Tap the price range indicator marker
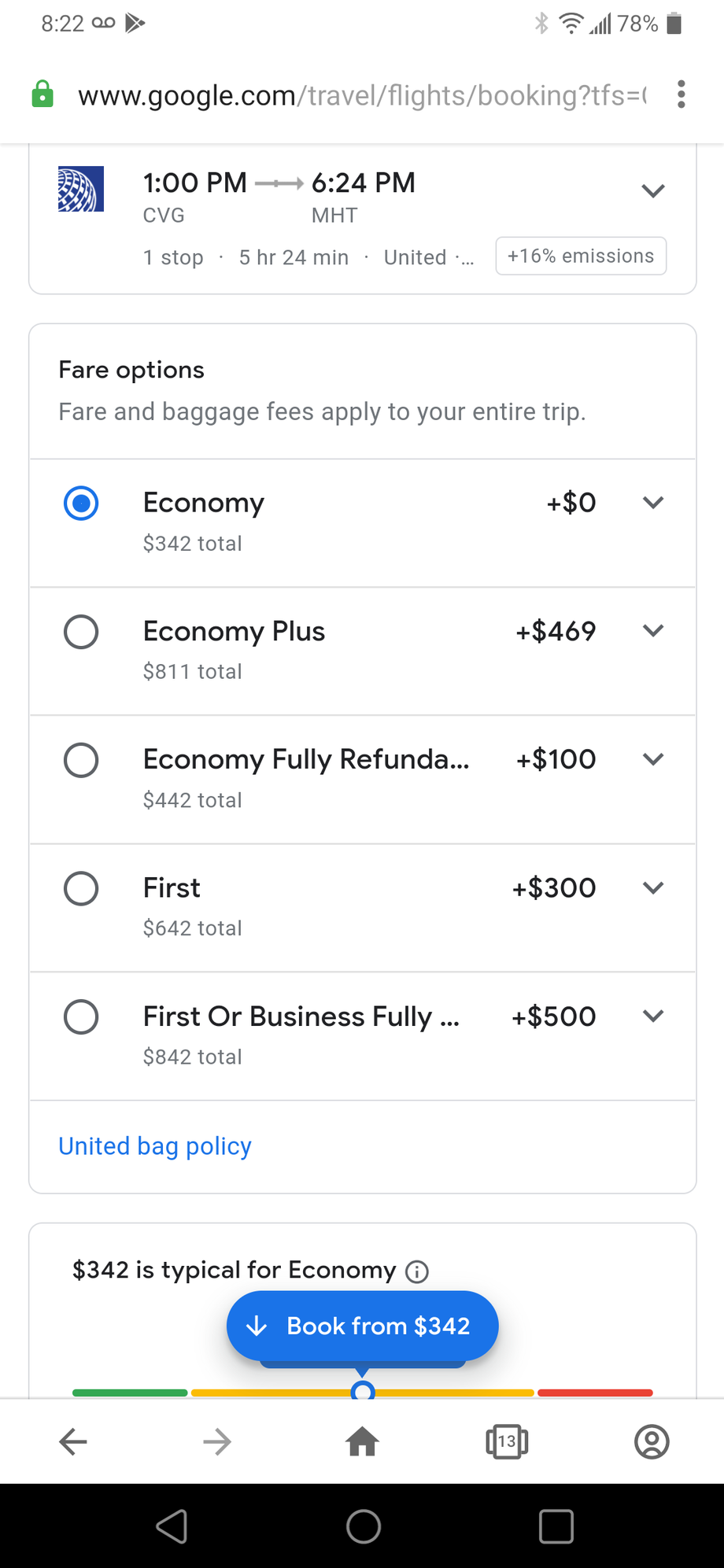 362,1391
